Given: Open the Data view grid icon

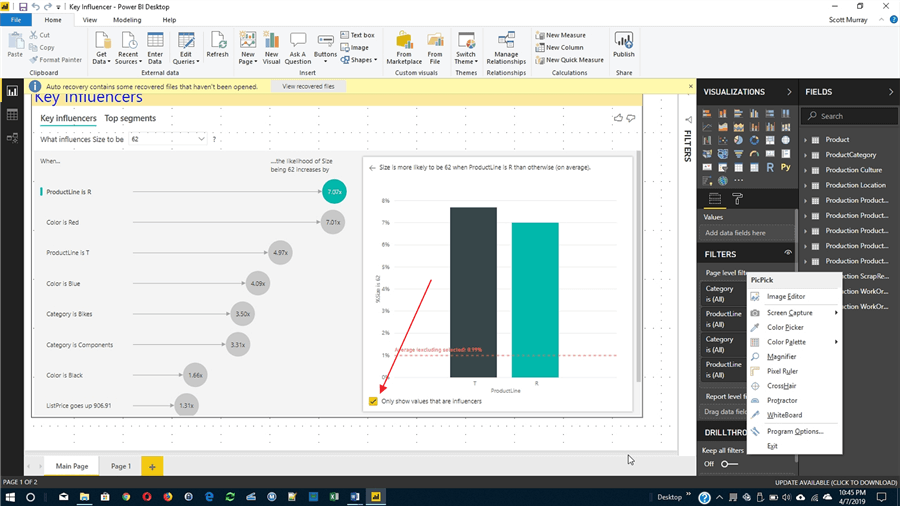Looking at the screenshot, I should click(12, 115).
